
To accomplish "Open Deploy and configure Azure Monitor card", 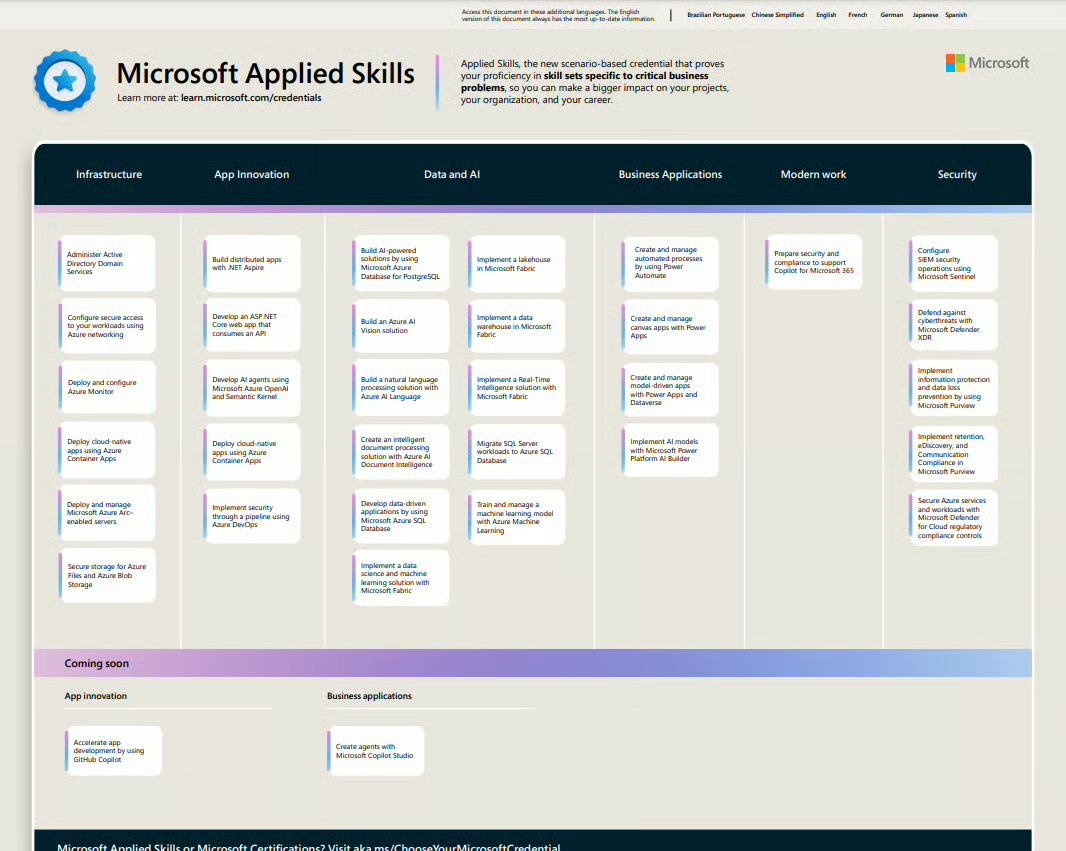I will coord(107,387).
